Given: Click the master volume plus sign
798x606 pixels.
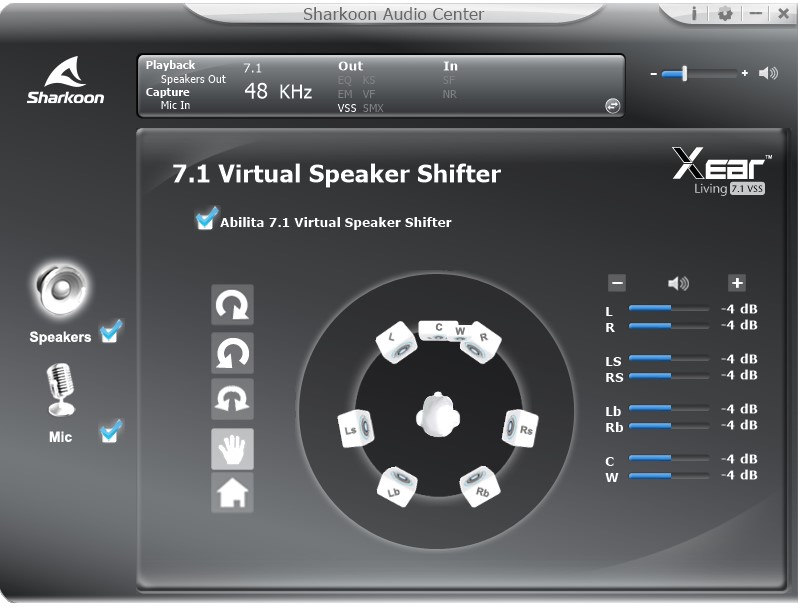Looking at the screenshot, I should pos(745,74).
